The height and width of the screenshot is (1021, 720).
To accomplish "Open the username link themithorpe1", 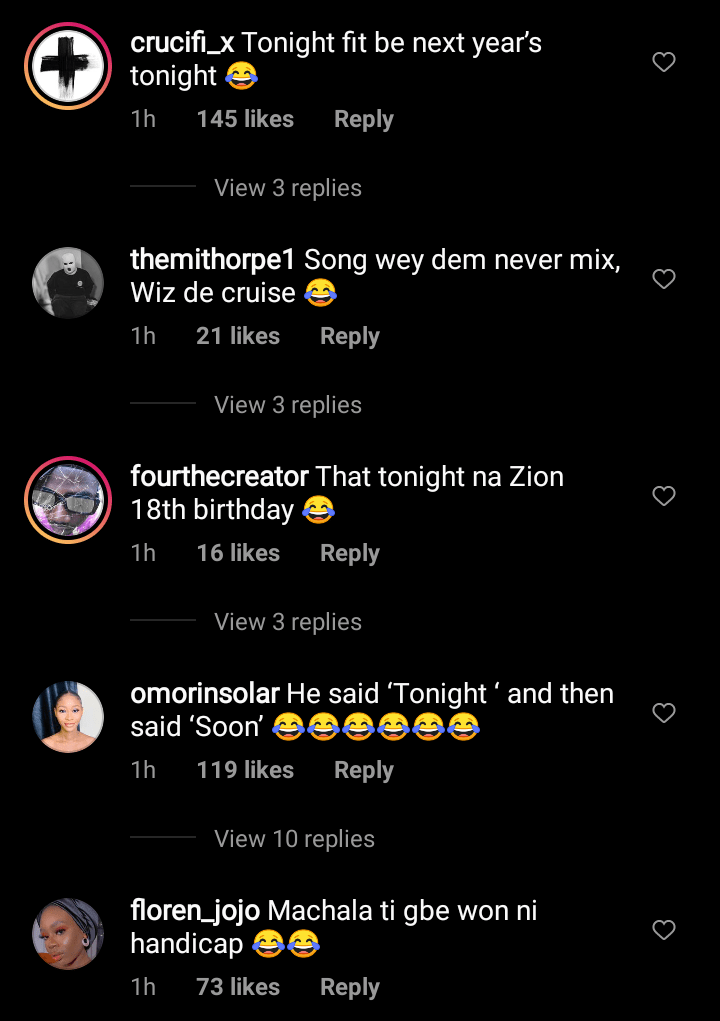I will [213, 260].
